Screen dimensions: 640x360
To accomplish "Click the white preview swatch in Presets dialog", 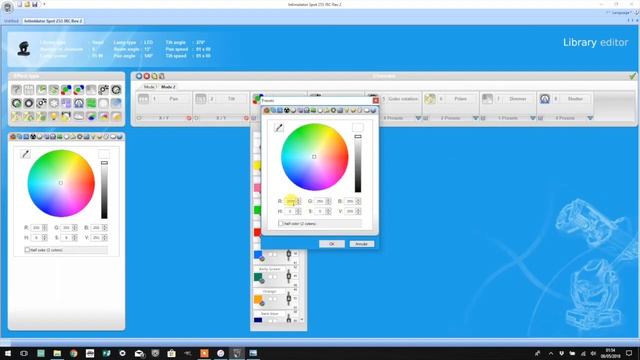I will coord(358,127).
